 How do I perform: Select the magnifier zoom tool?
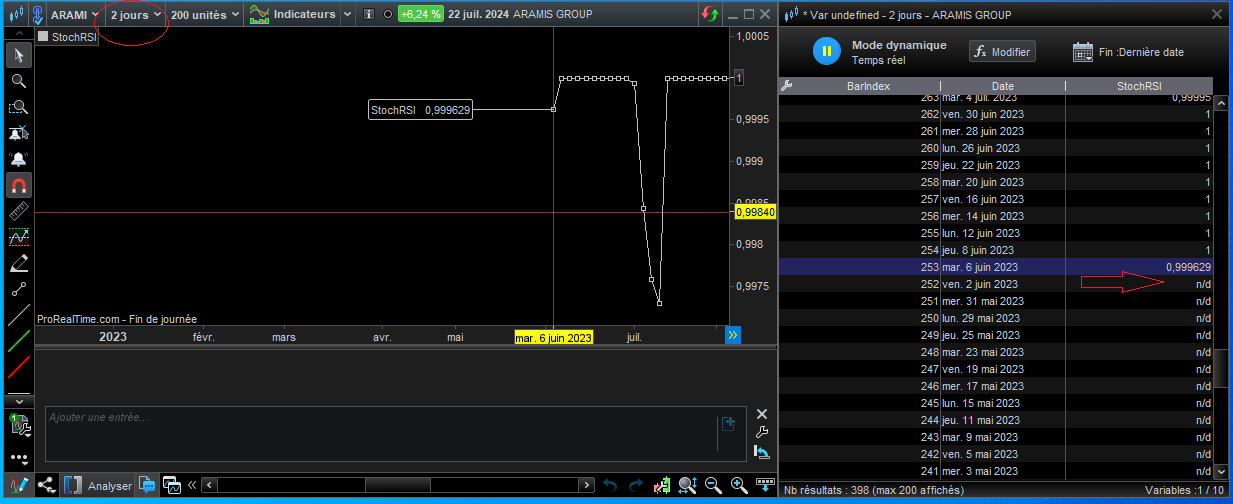pyautogui.click(x=18, y=81)
